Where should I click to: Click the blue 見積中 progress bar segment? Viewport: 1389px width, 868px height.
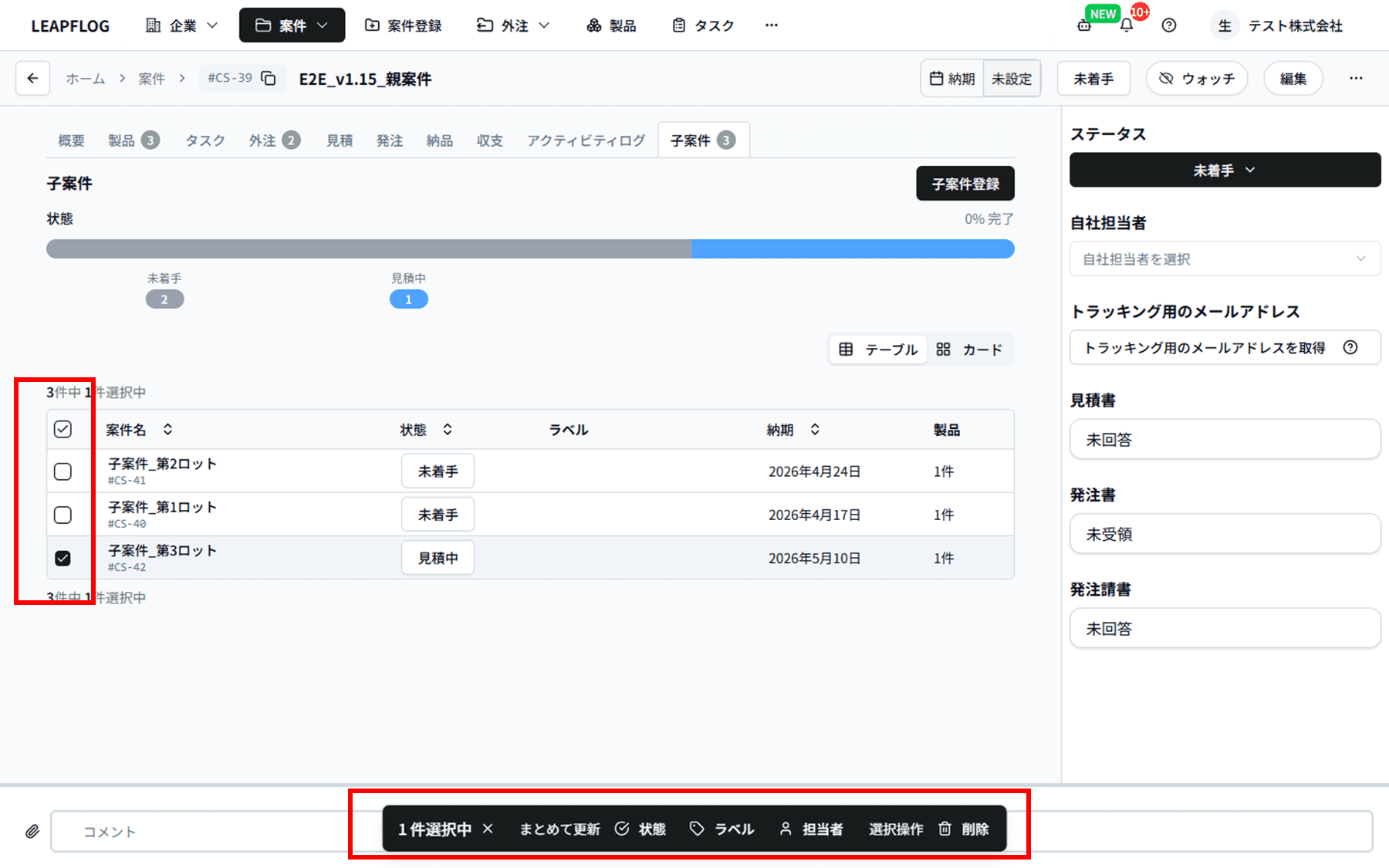point(853,248)
